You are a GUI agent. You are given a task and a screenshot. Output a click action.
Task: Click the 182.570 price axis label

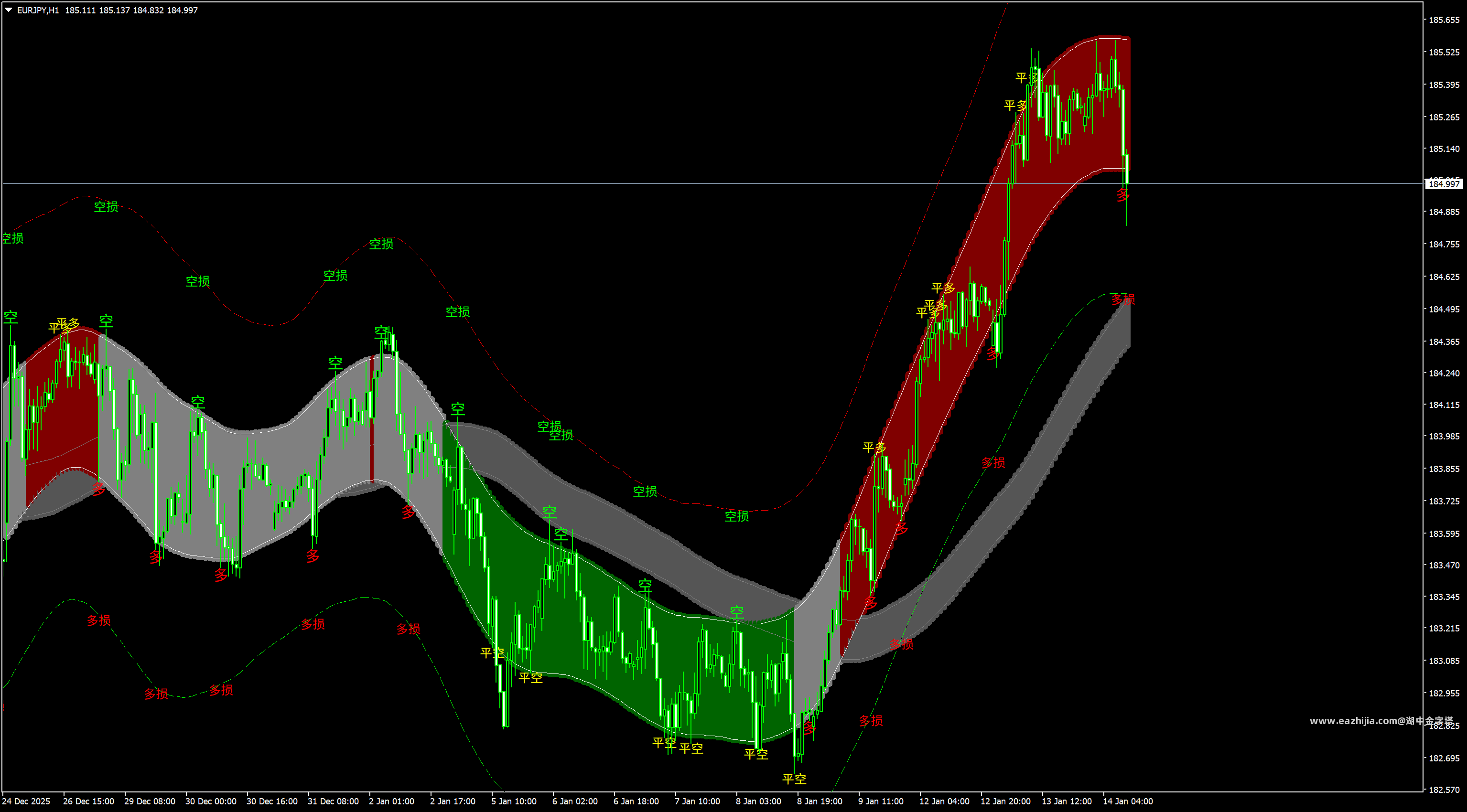click(1444, 790)
